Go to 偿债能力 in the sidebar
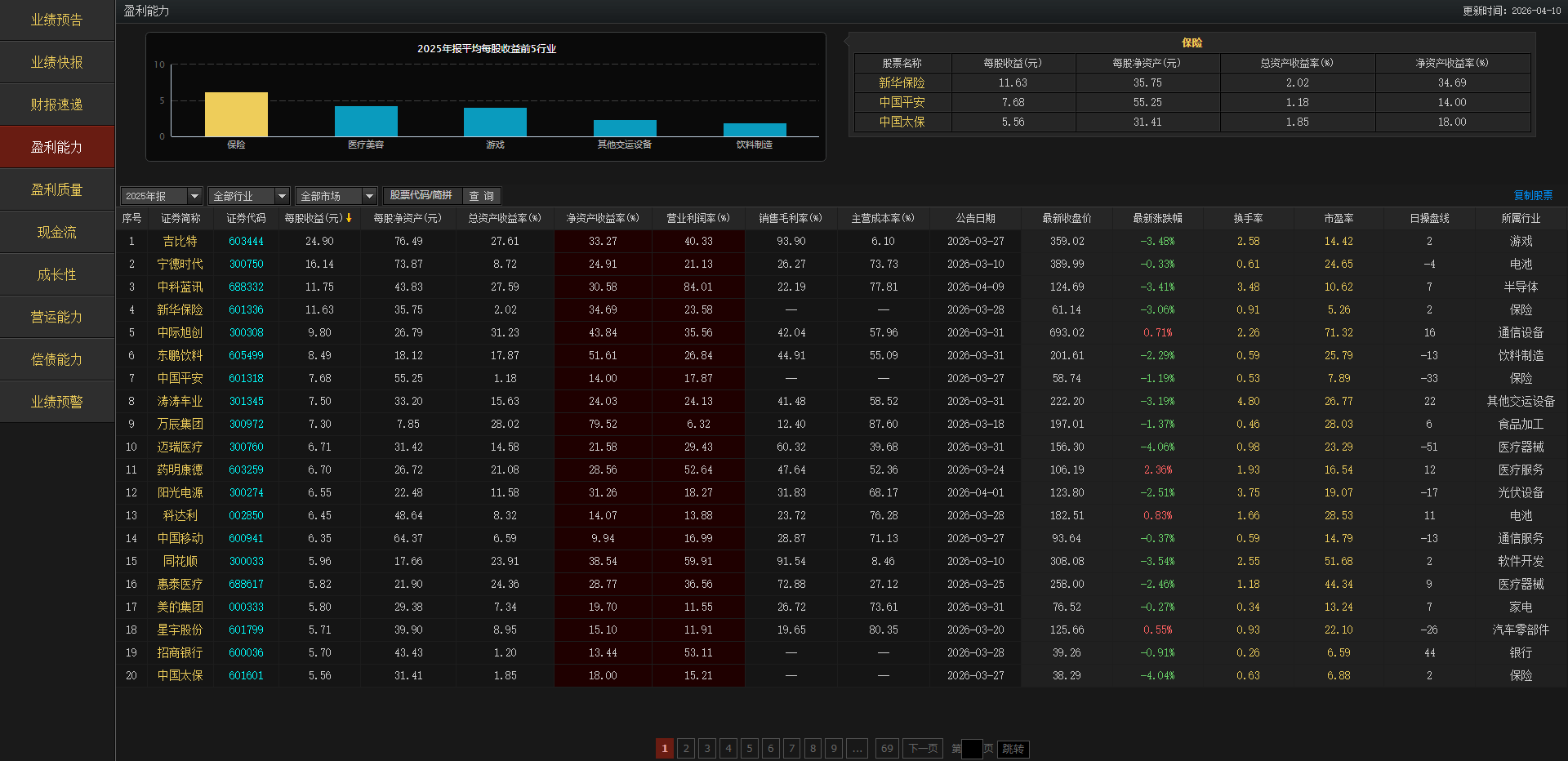Image resolution: width=1568 pixels, height=761 pixels. (x=57, y=359)
